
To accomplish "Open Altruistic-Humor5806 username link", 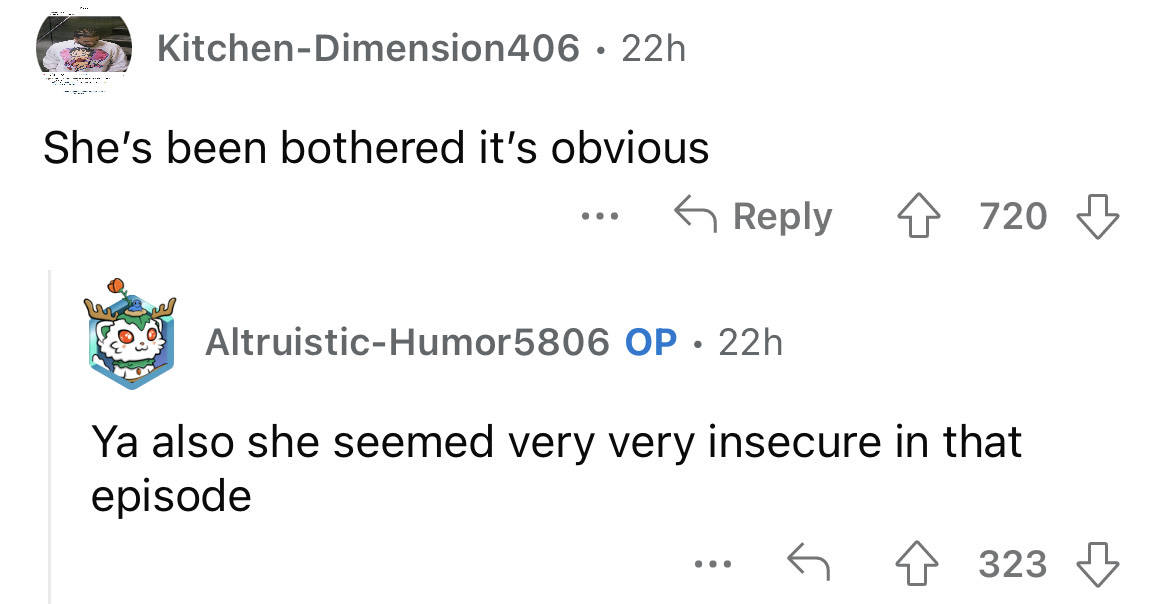I will click(406, 343).
